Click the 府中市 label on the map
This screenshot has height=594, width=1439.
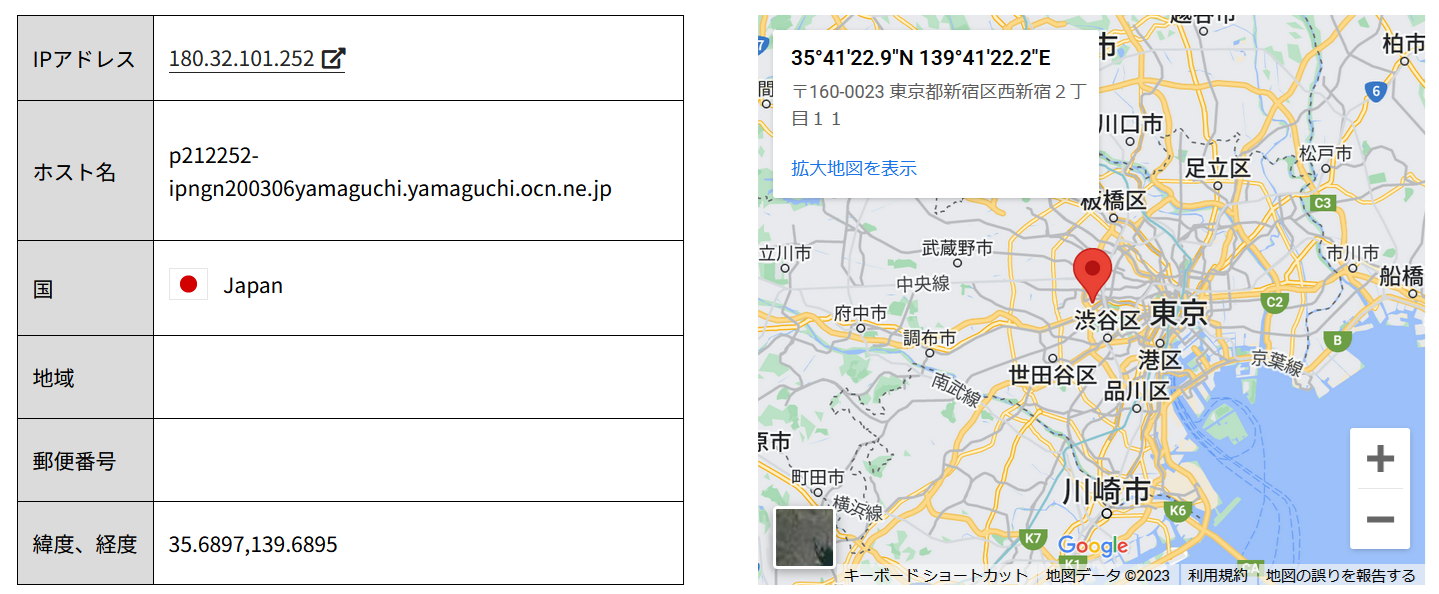coord(860,313)
